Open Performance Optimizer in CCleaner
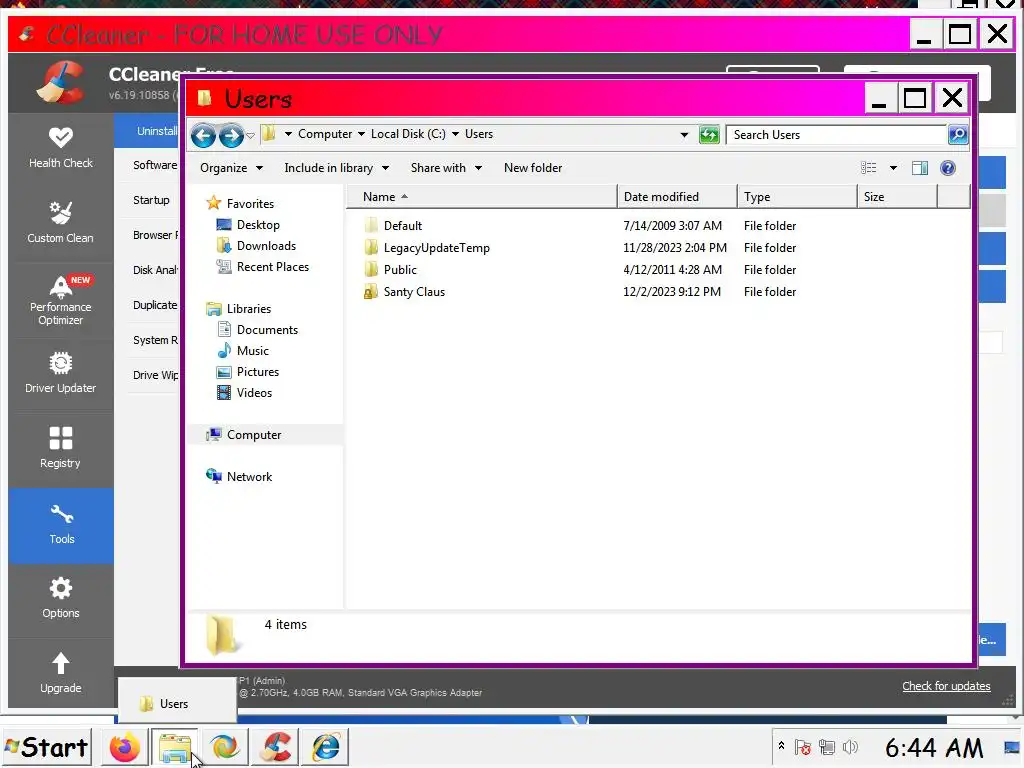The image size is (1024, 768). point(61,300)
